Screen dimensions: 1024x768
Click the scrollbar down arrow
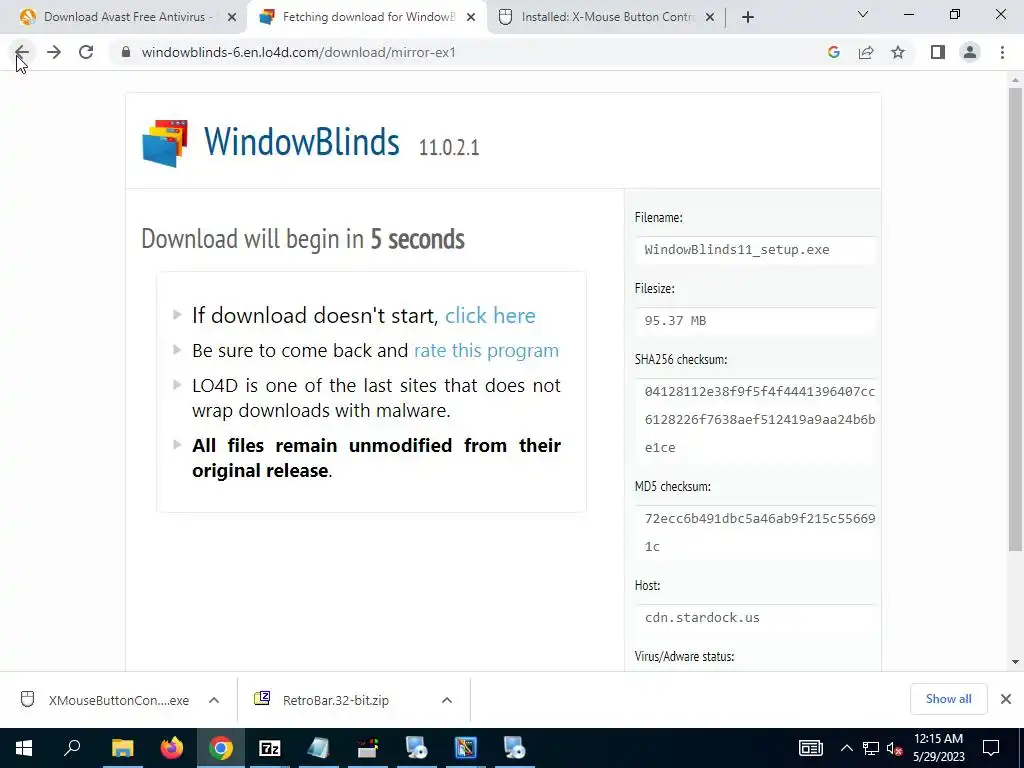coord(1015,662)
